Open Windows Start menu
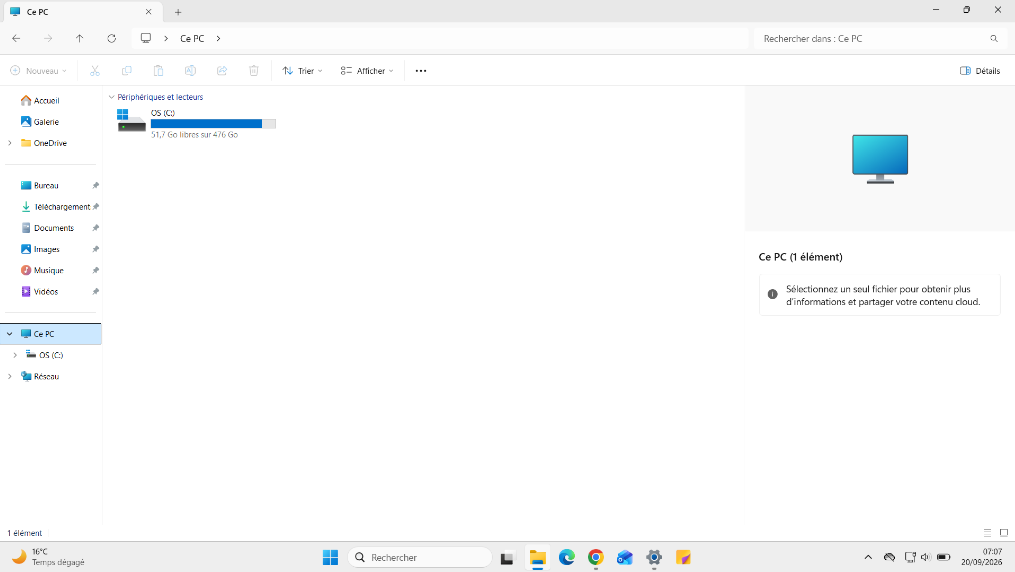 (330, 557)
